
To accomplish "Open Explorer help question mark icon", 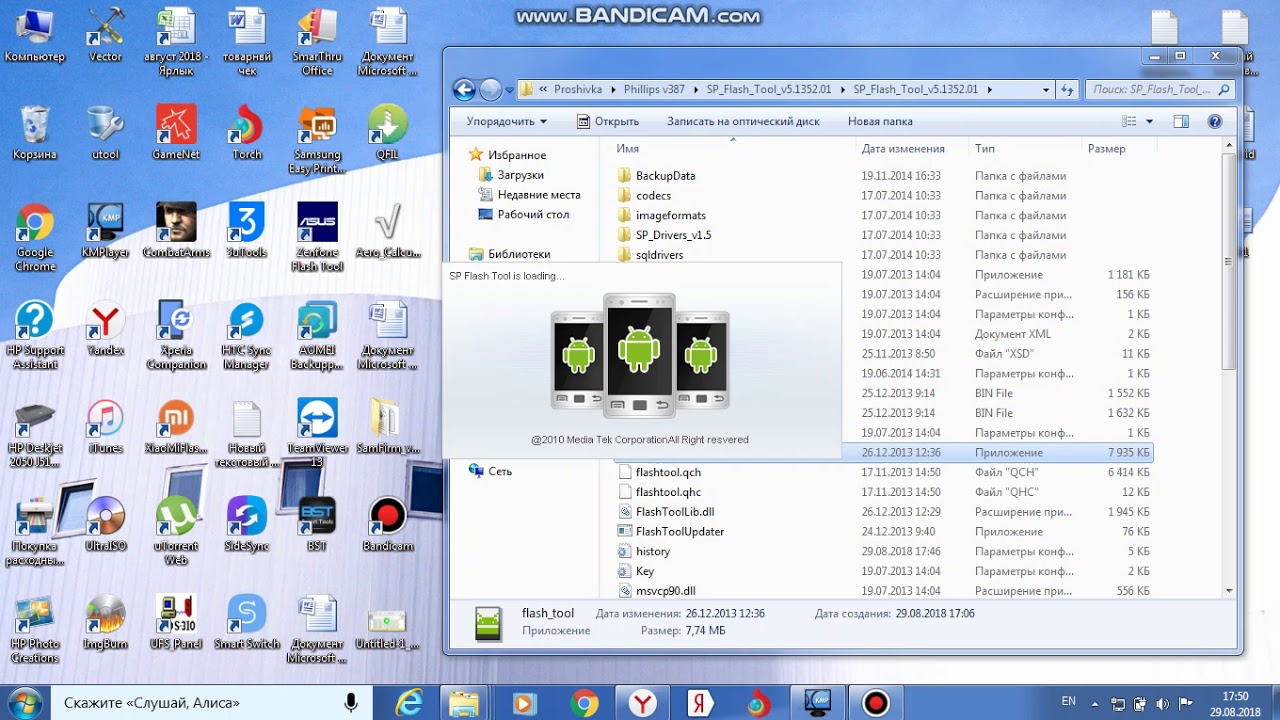I will coord(1215,121).
